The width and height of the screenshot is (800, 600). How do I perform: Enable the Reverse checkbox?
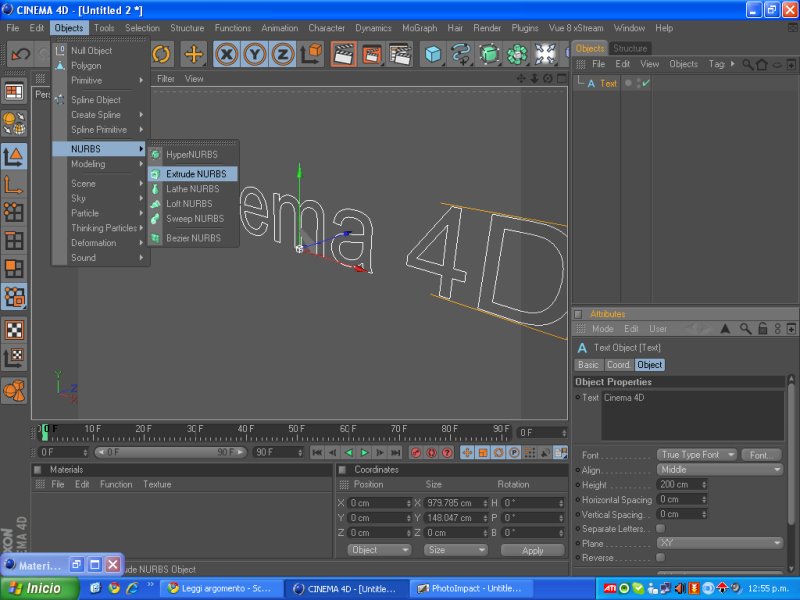pyautogui.click(x=661, y=557)
